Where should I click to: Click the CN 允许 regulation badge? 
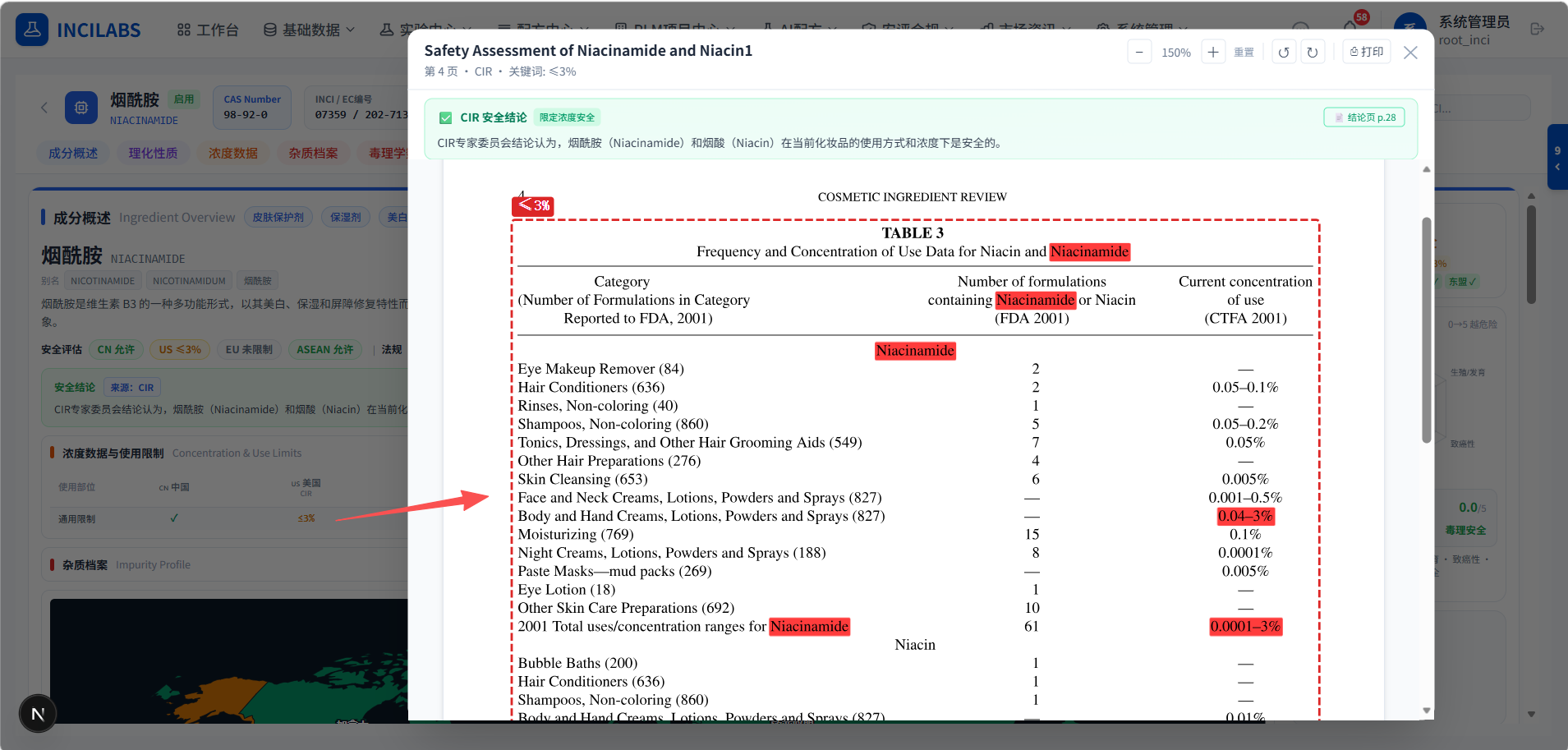tap(116, 349)
